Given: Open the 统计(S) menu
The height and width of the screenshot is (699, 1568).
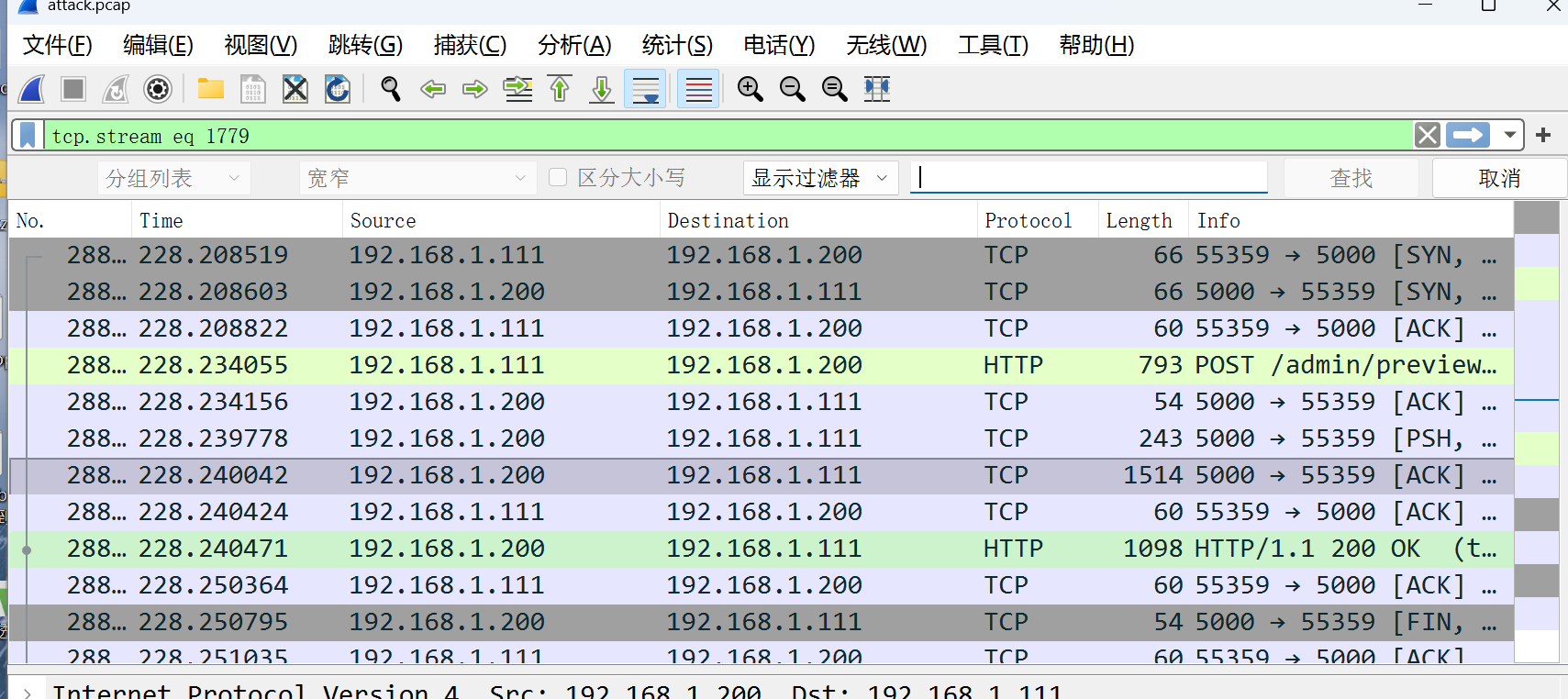Looking at the screenshot, I should click(x=677, y=45).
